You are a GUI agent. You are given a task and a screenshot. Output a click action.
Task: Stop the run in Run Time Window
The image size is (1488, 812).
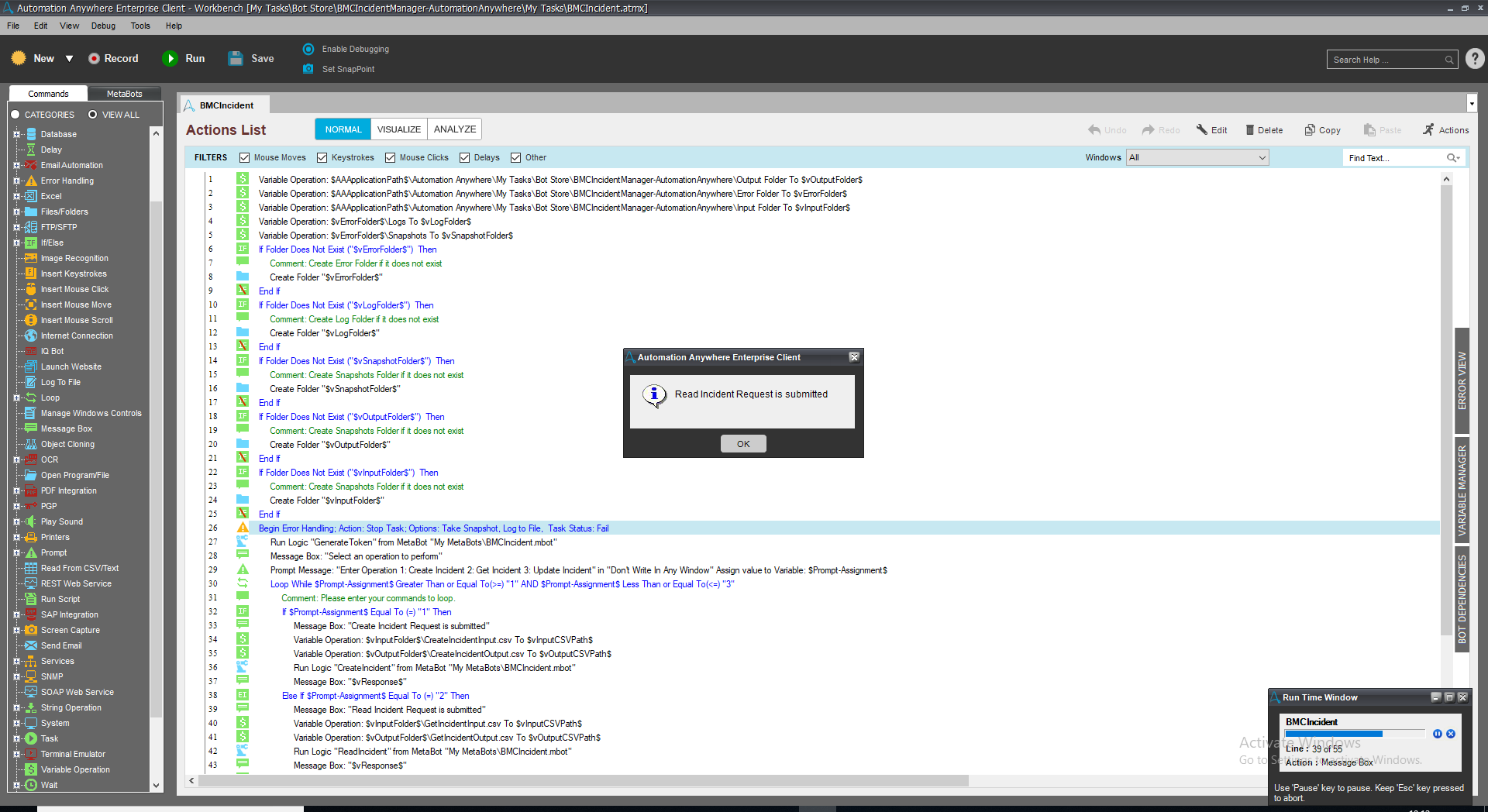point(1451,734)
